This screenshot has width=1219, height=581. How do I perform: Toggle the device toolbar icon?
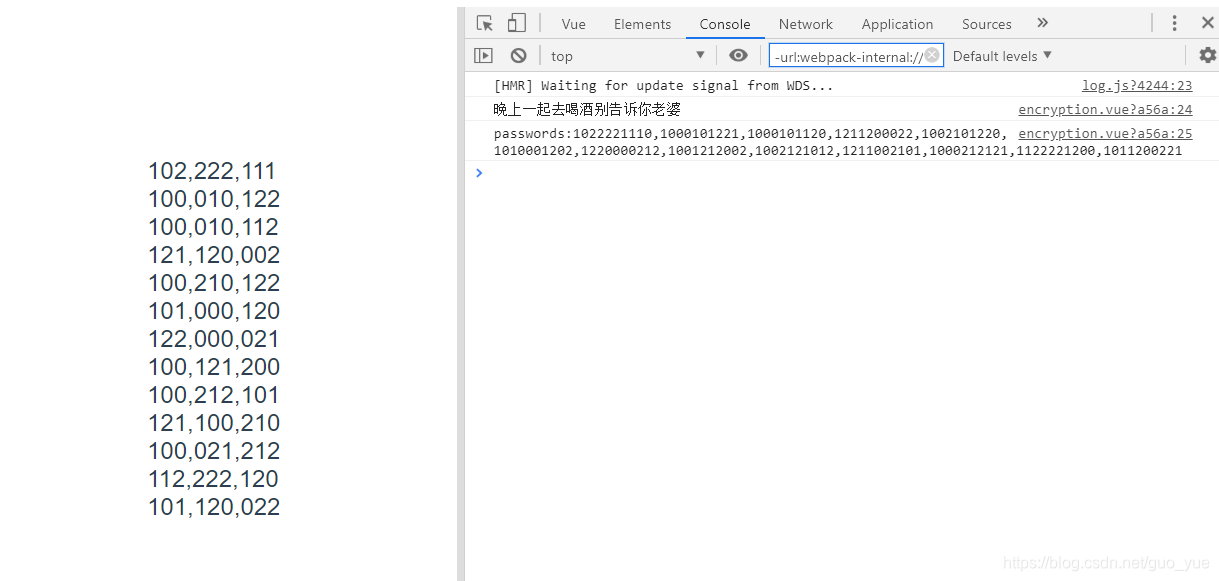pos(517,23)
